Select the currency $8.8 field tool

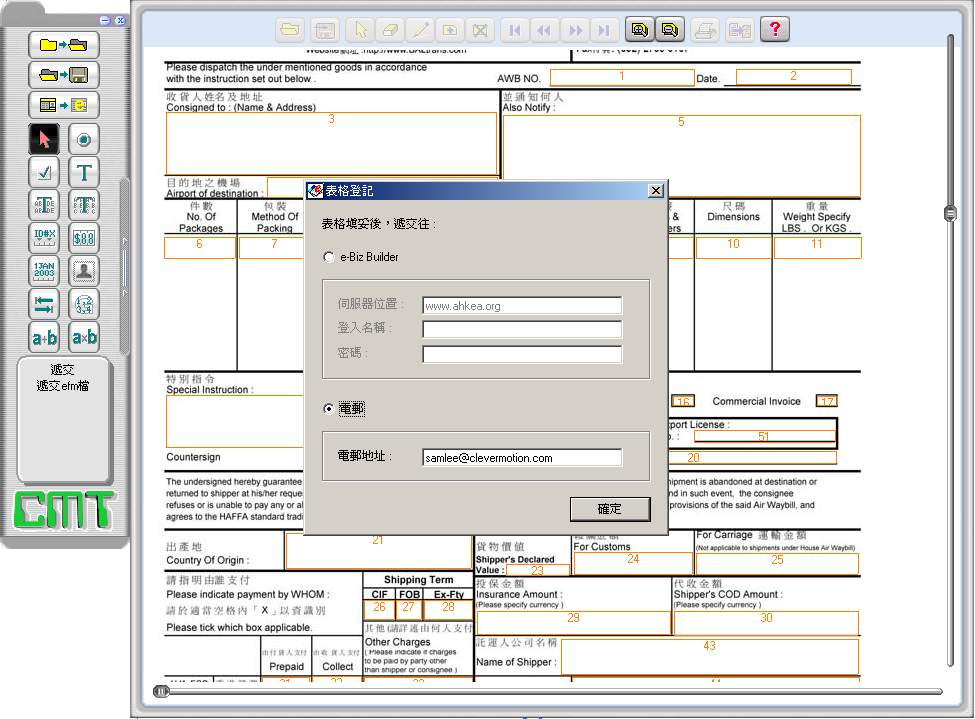[x=84, y=237]
